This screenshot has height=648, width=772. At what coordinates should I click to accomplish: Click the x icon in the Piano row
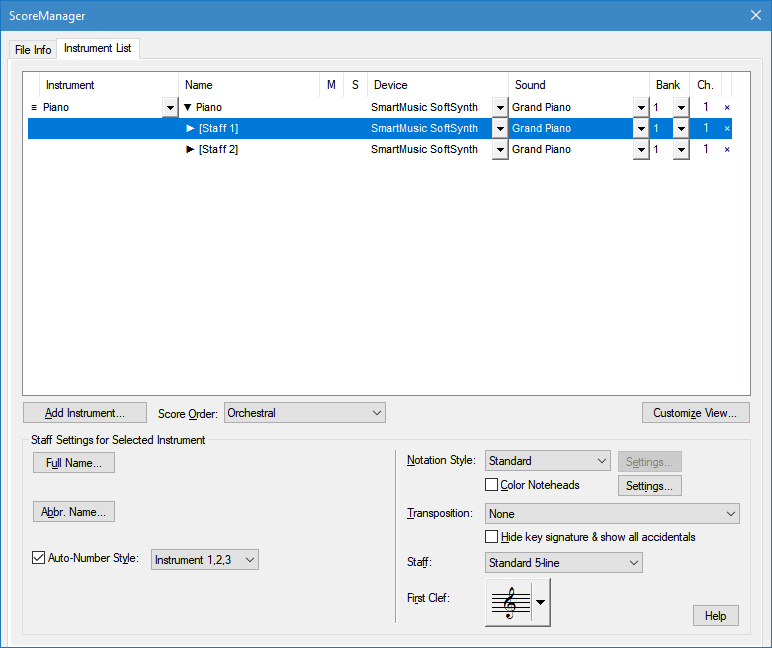[x=727, y=107]
